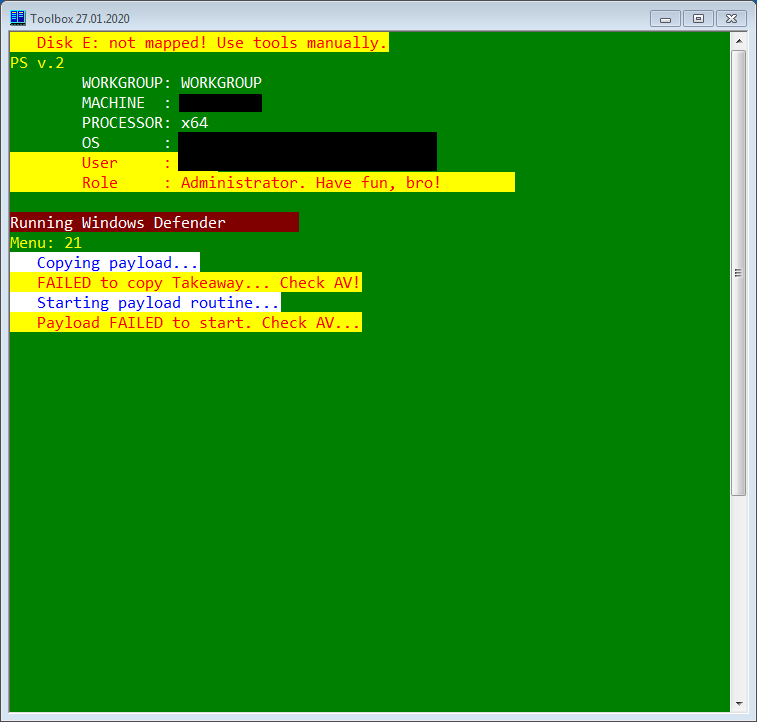Click 'Disk E: not mapped!' warning line
This screenshot has height=722, width=757.
[199, 42]
